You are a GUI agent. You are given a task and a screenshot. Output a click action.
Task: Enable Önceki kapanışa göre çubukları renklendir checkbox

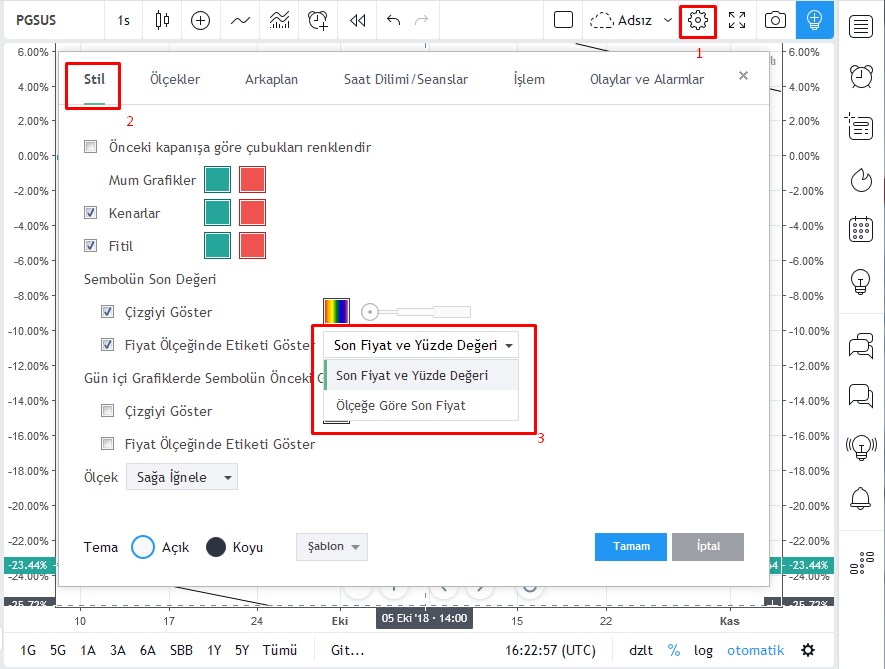90,147
